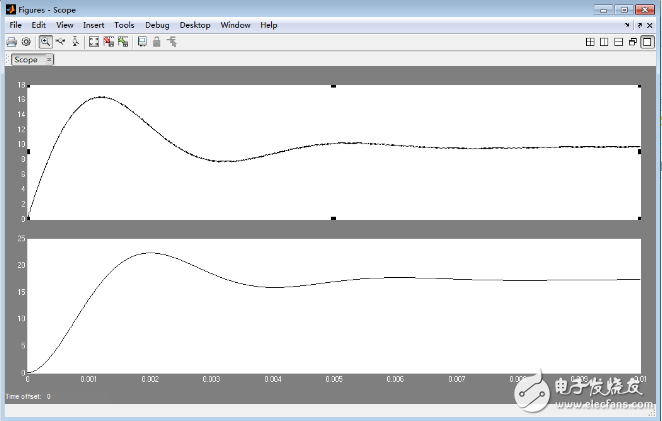Click the upper plot axes area
Viewport: 662px width, 421px height.
click(x=333, y=152)
